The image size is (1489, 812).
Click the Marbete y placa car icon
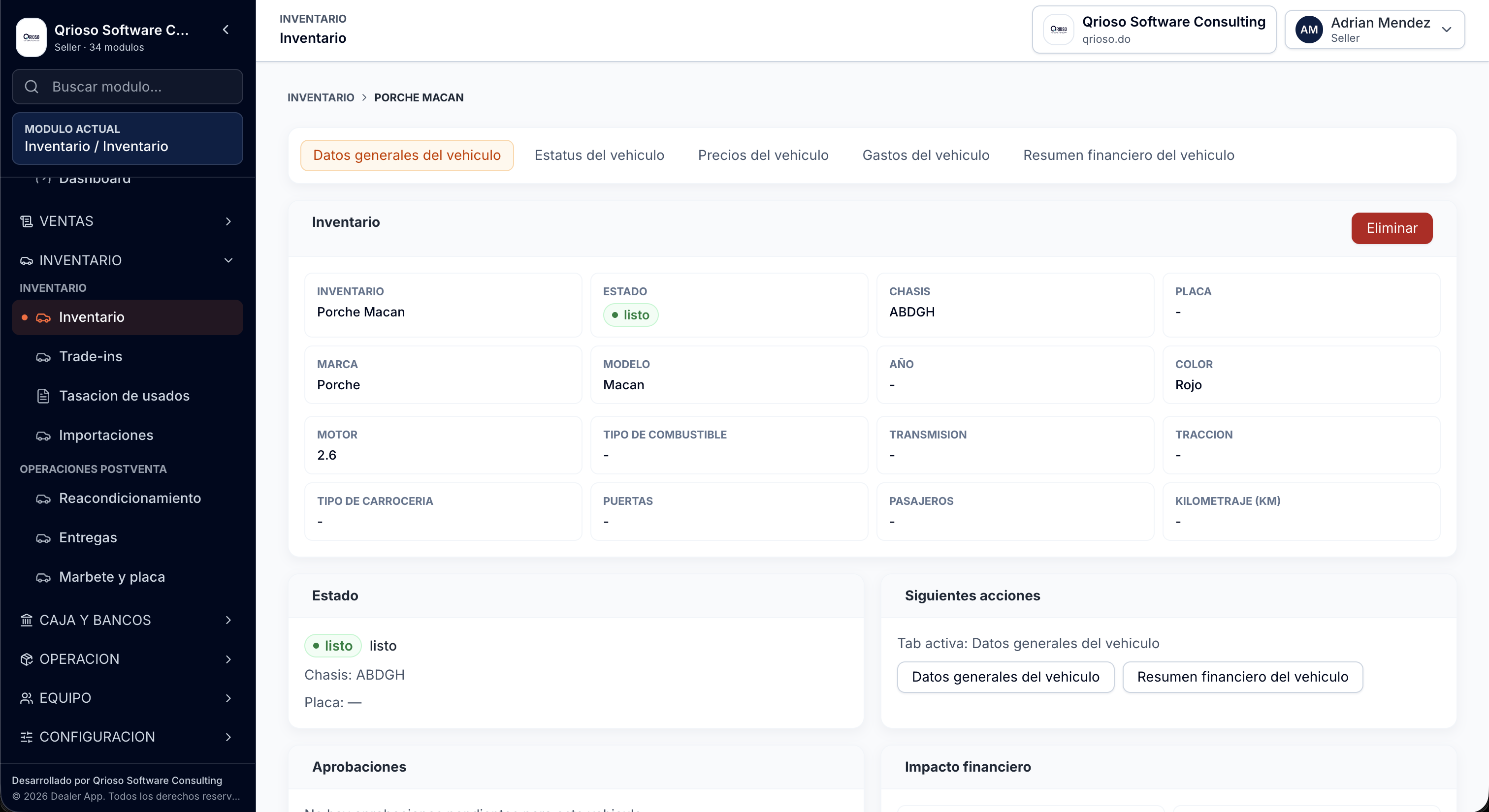[43, 577]
